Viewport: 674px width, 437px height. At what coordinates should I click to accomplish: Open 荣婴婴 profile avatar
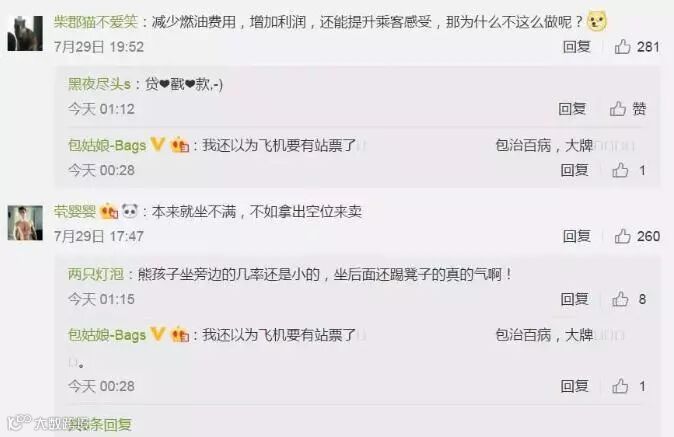pyautogui.click(x=25, y=223)
